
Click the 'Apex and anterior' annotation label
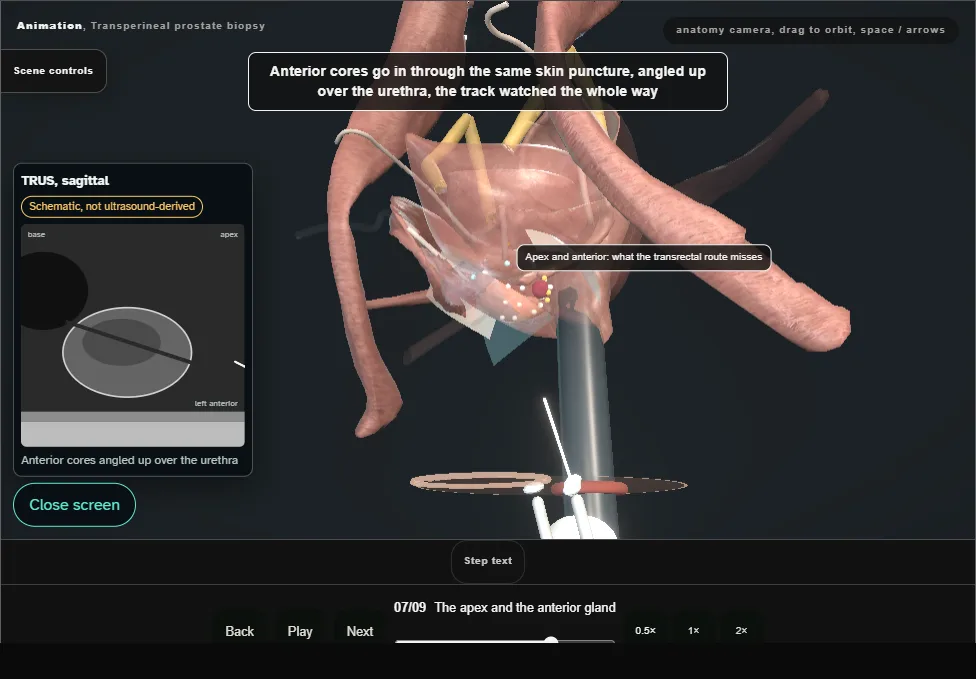pyautogui.click(x=644, y=257)
